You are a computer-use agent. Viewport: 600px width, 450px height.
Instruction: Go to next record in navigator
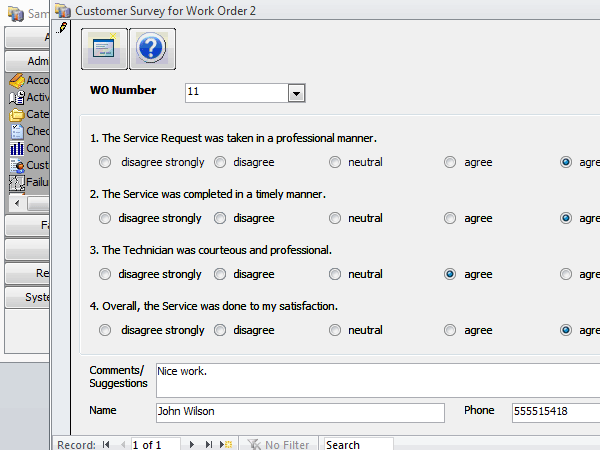click(193, 444)
